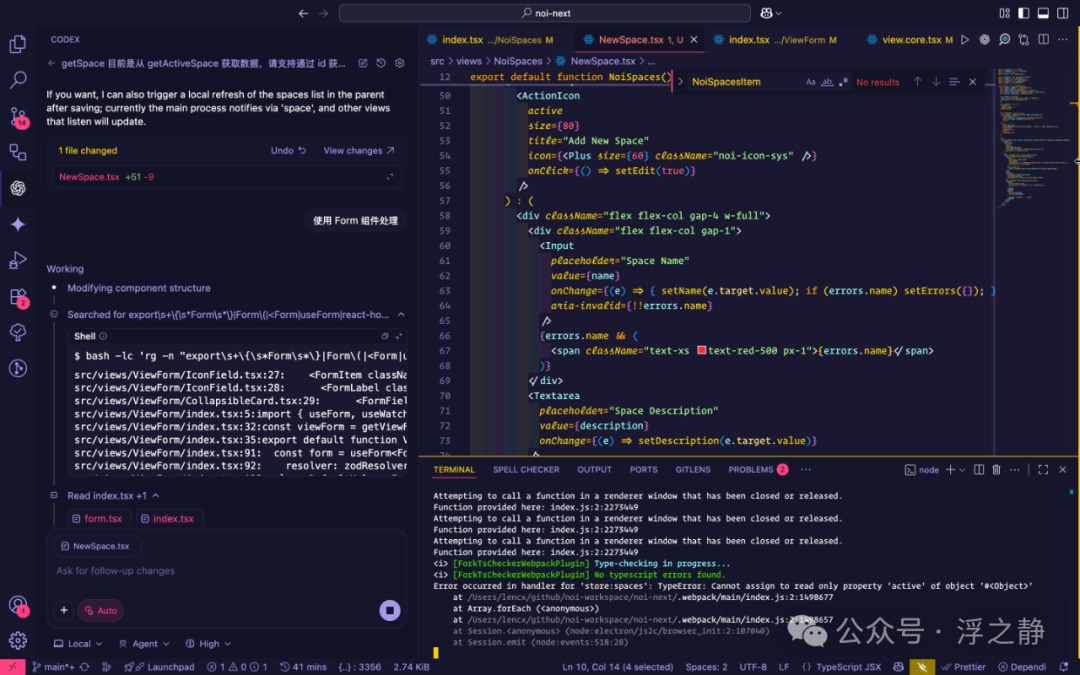Image resolution: width=1080 pixels, height=675 pixels.
Task: Toggle Use Regular Expression in find widget
Action: point(844,82)
